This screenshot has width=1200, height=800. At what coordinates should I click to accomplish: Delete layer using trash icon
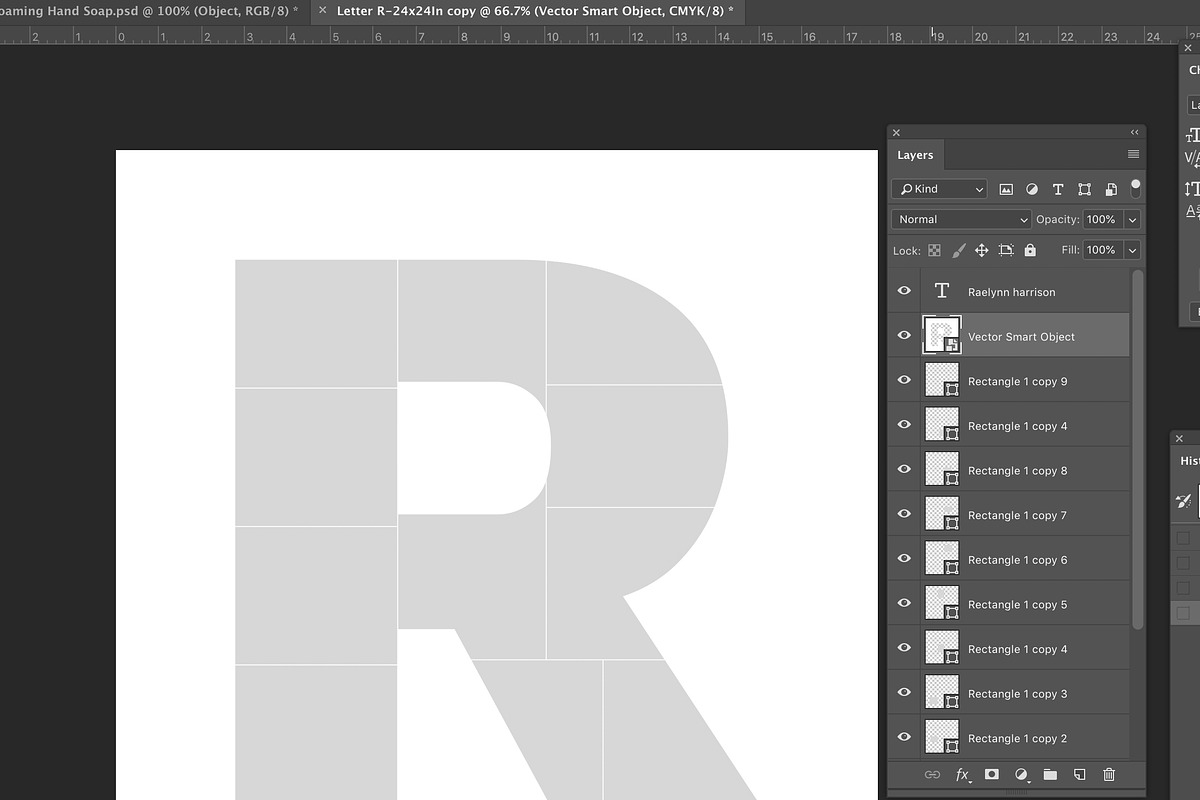(1108, 774)
